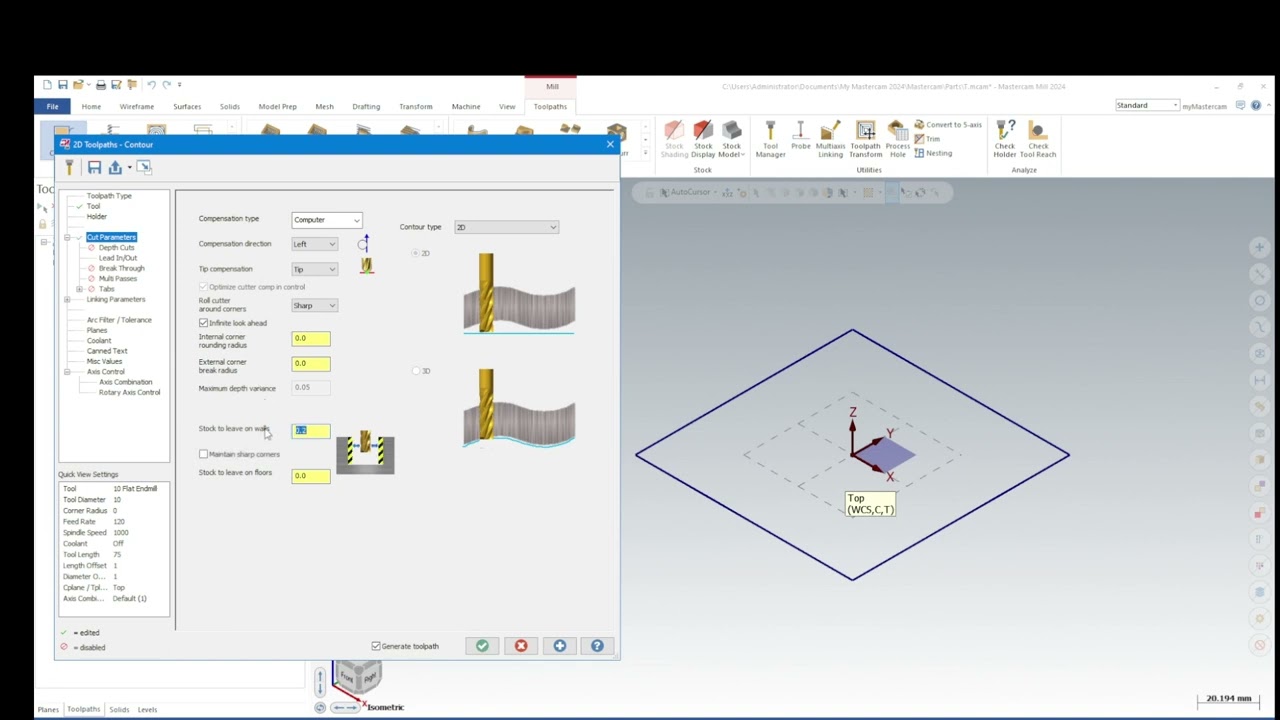This screenshot has width=1280, height=720.
Task: Open Process Hole utility
Action: (x=897, y=139)
